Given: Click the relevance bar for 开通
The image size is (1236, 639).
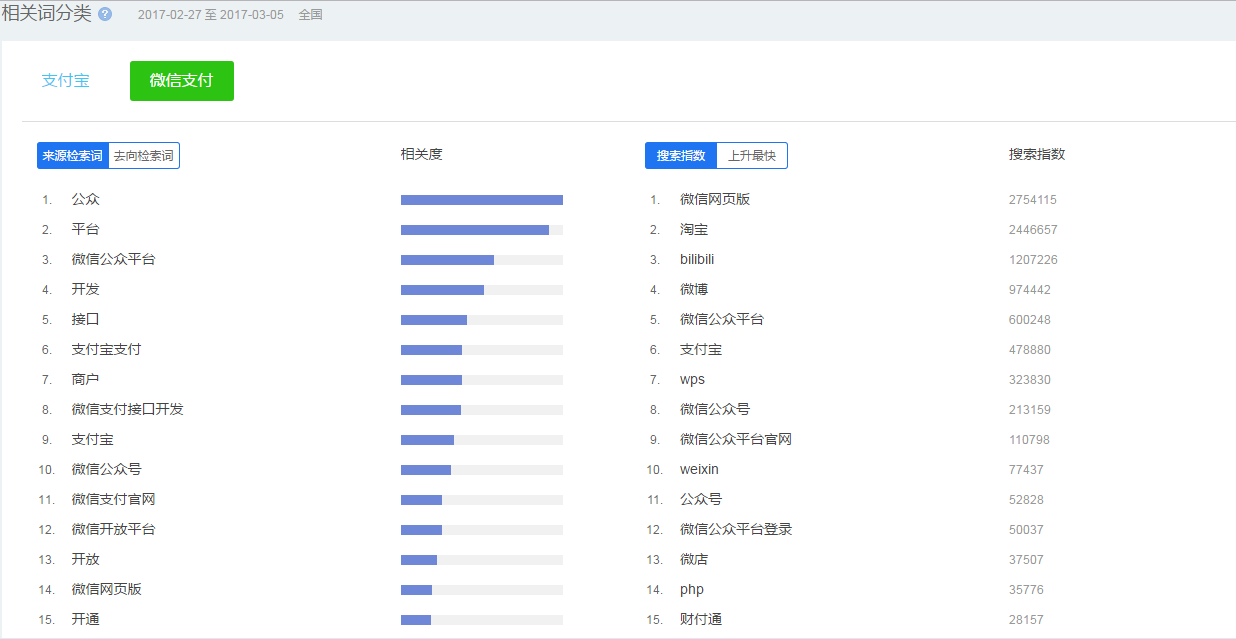Looking at the screenshot, I should 482,620.
